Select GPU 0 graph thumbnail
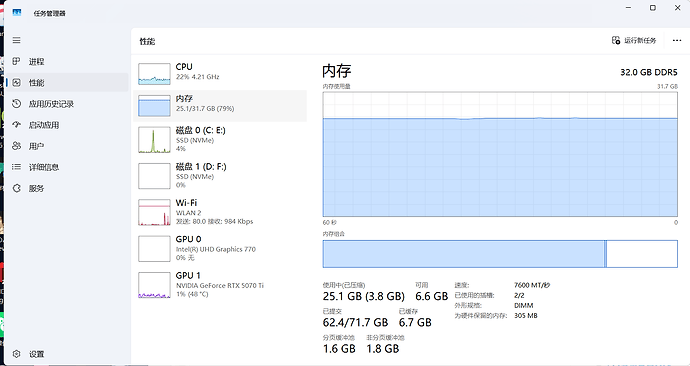The image size is (690, 366). (154, 249)
